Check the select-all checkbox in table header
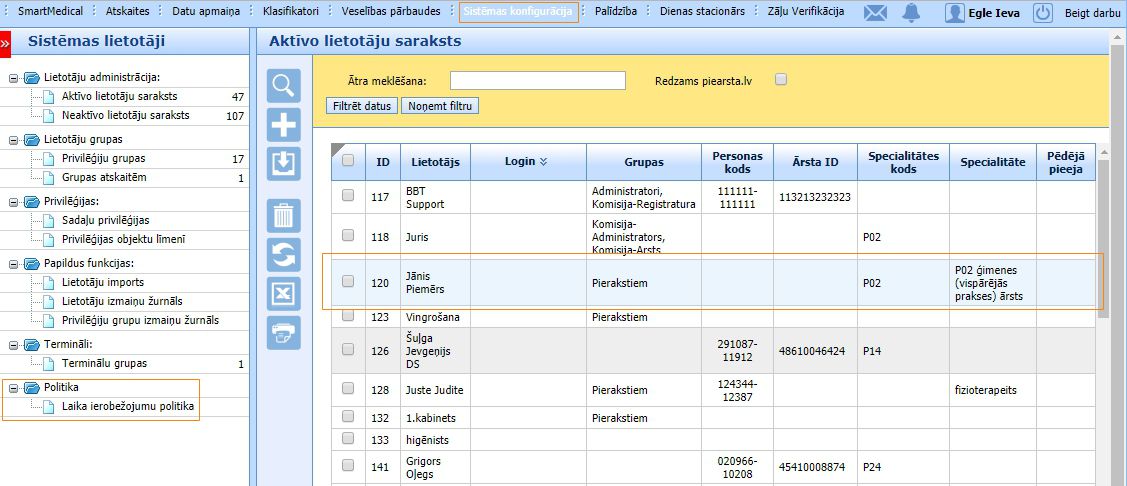 348,160
